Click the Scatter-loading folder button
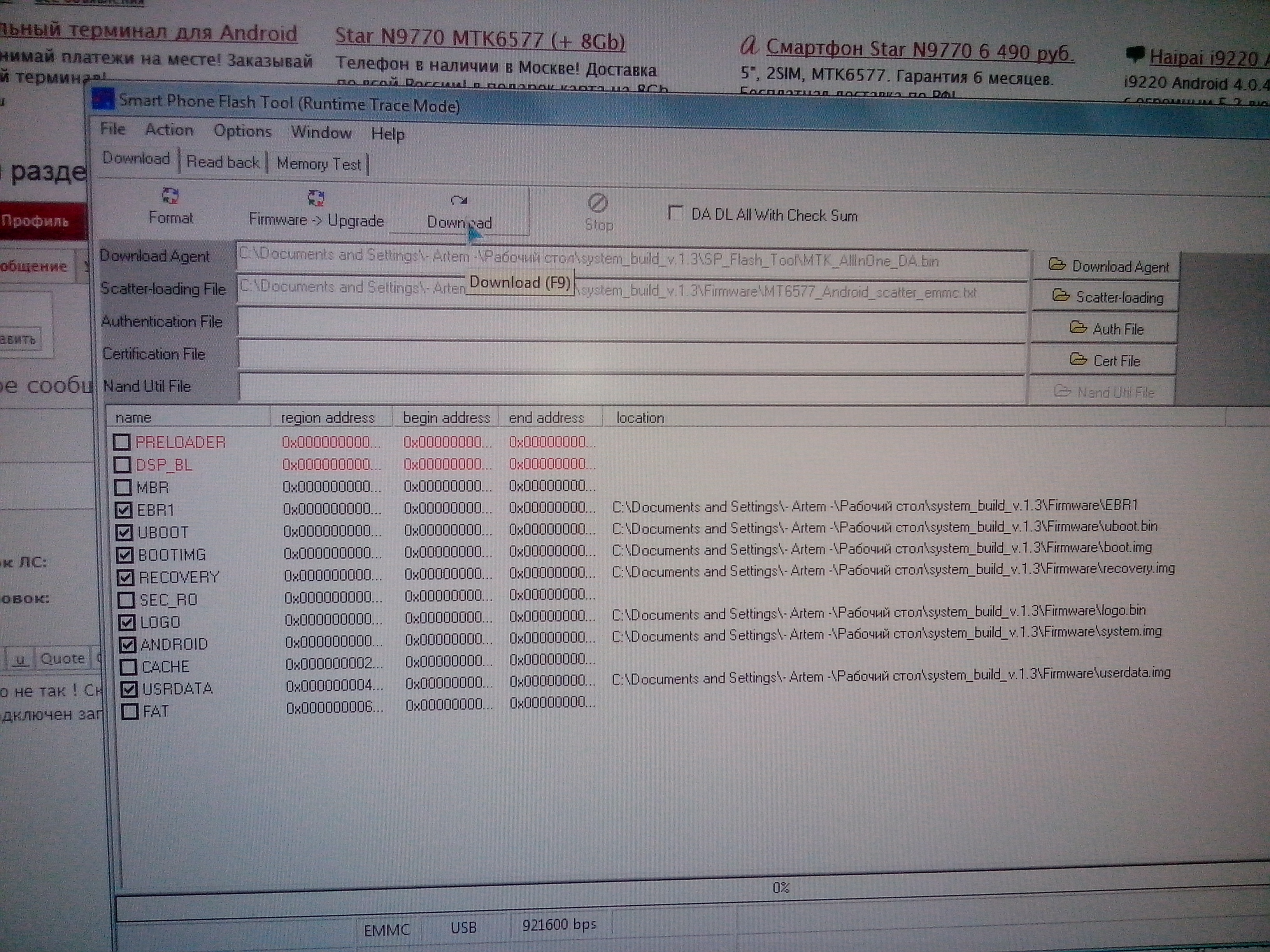The width and height of the screenshot is (1270, 952). tap(1106, 297)
